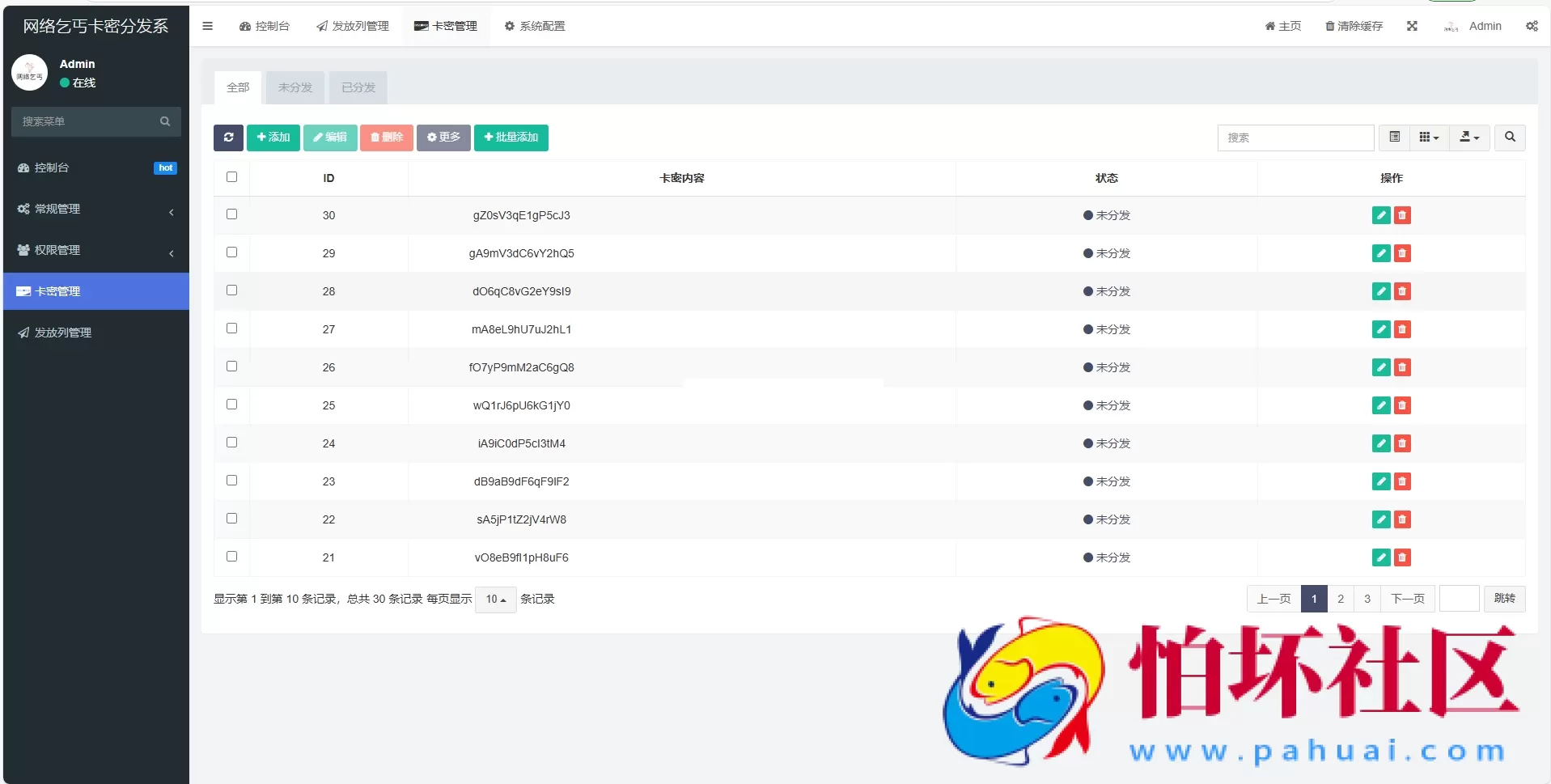Click the sidebar menu search input field

tap(89, 121)
